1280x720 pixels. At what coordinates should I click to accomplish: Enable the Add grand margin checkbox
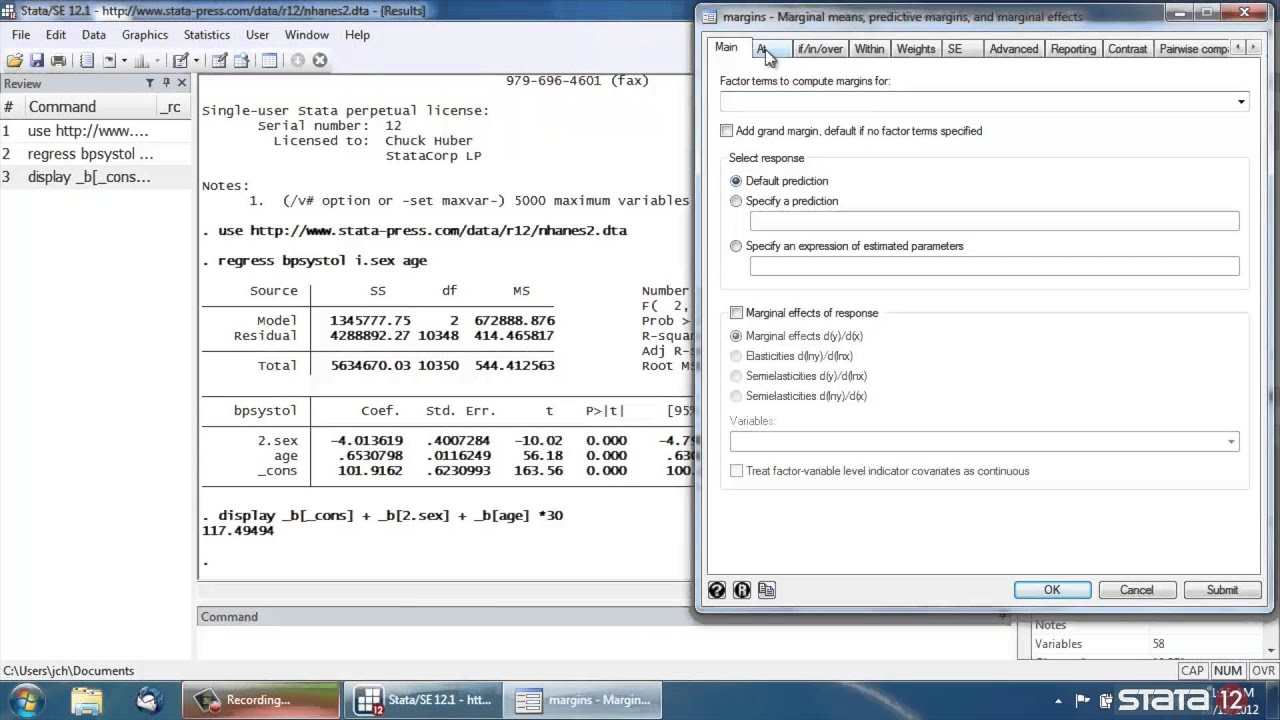(727, 131)
